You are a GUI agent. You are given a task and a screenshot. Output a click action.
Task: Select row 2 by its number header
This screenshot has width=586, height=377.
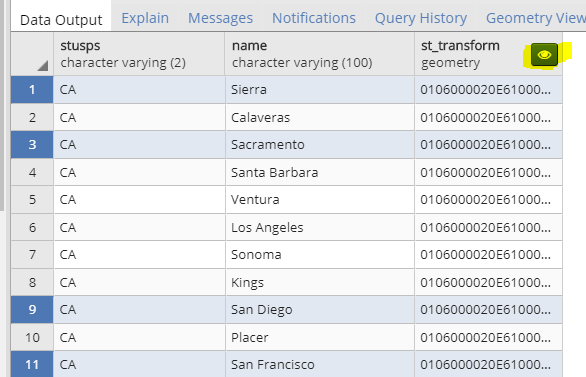32,117
